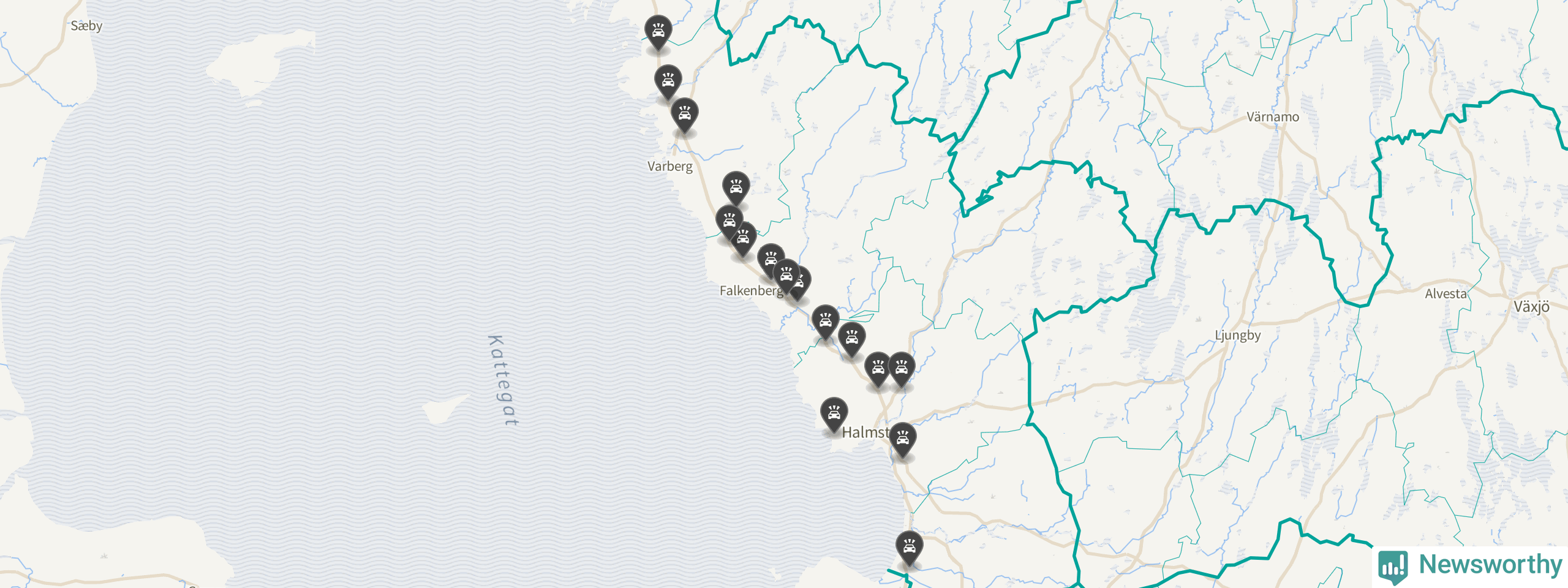Click the Varberg city label
The image size is (1568, 588).
pyautogui.click(x=670, y=167)
